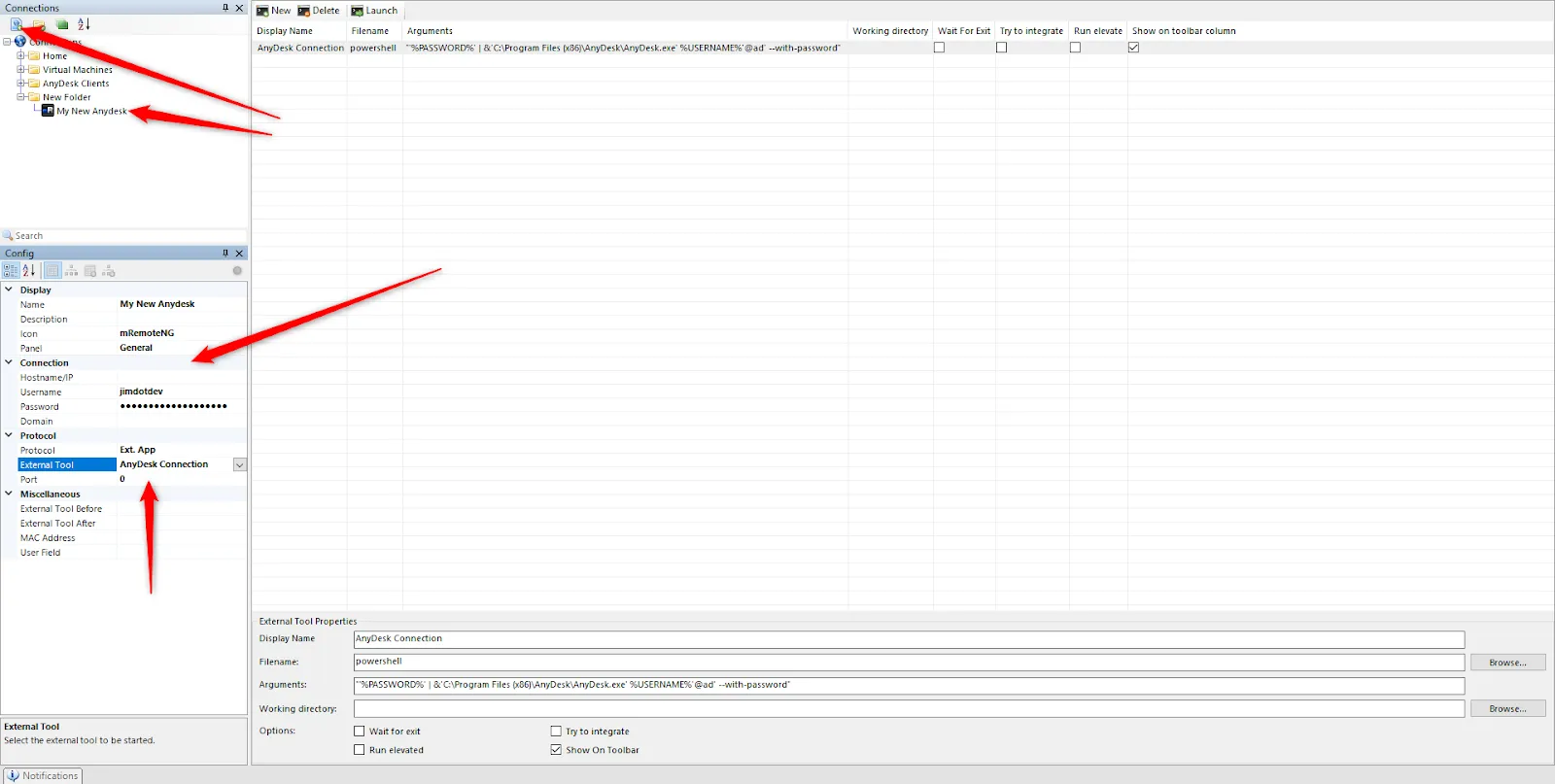Select the AnyDesk Clients folder
The width and height of the screenshot is (1555, 784).
[76, 84]
